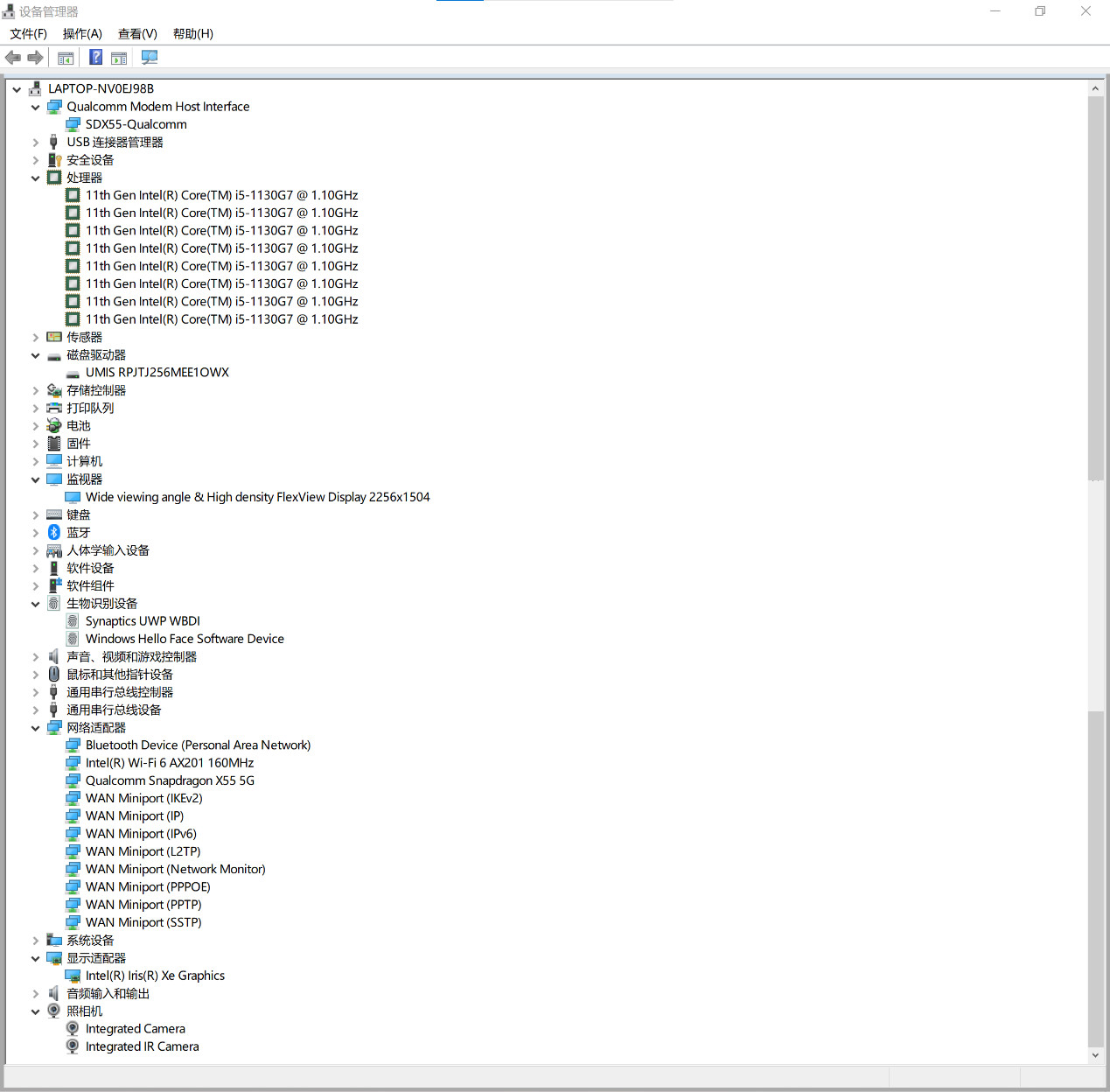
Task: Select WAN Miniport (IKEv2) entry
Action: (144, 798)
